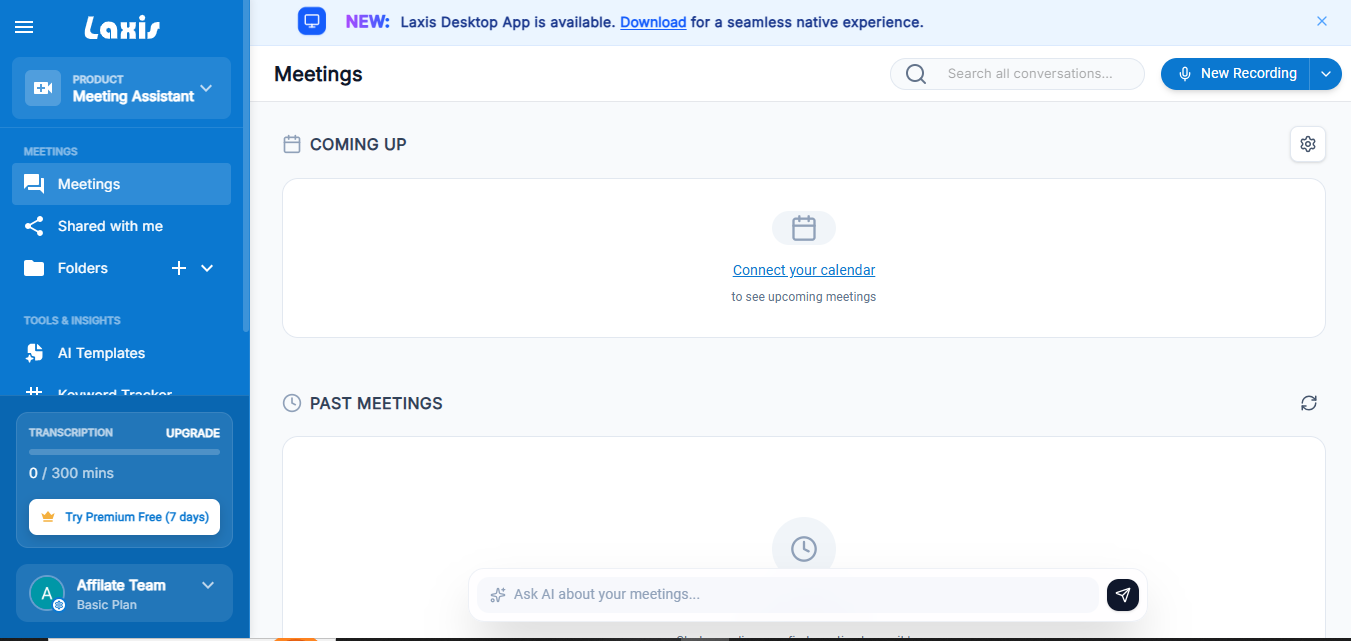Click the calendar icon in the empty state
The height and width of the screenshot is (641, 1351).
pos(804,228)
